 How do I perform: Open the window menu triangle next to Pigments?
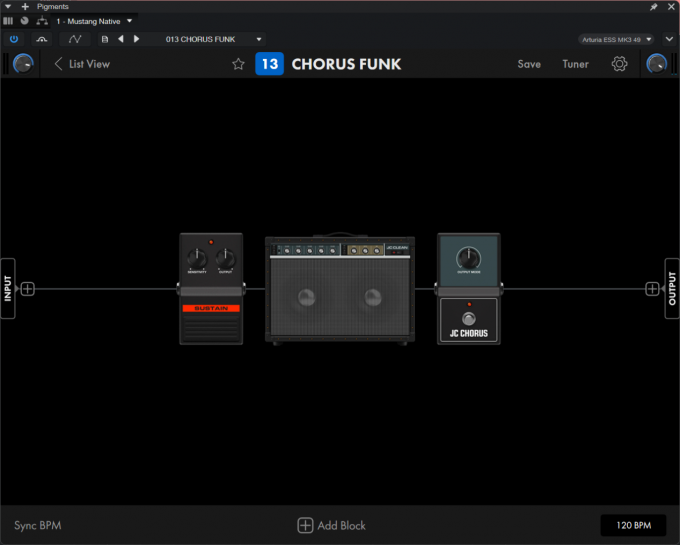[8, 7]
